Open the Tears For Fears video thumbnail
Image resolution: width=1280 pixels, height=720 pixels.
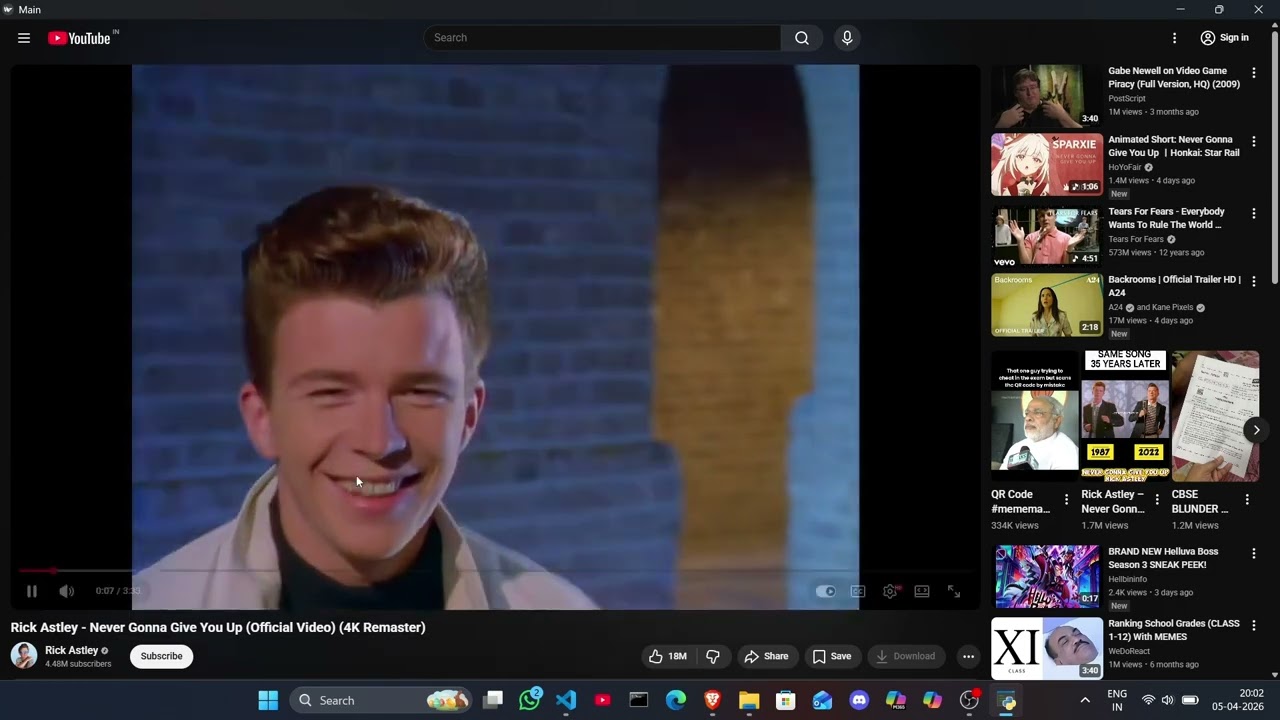click(1047, 237)
